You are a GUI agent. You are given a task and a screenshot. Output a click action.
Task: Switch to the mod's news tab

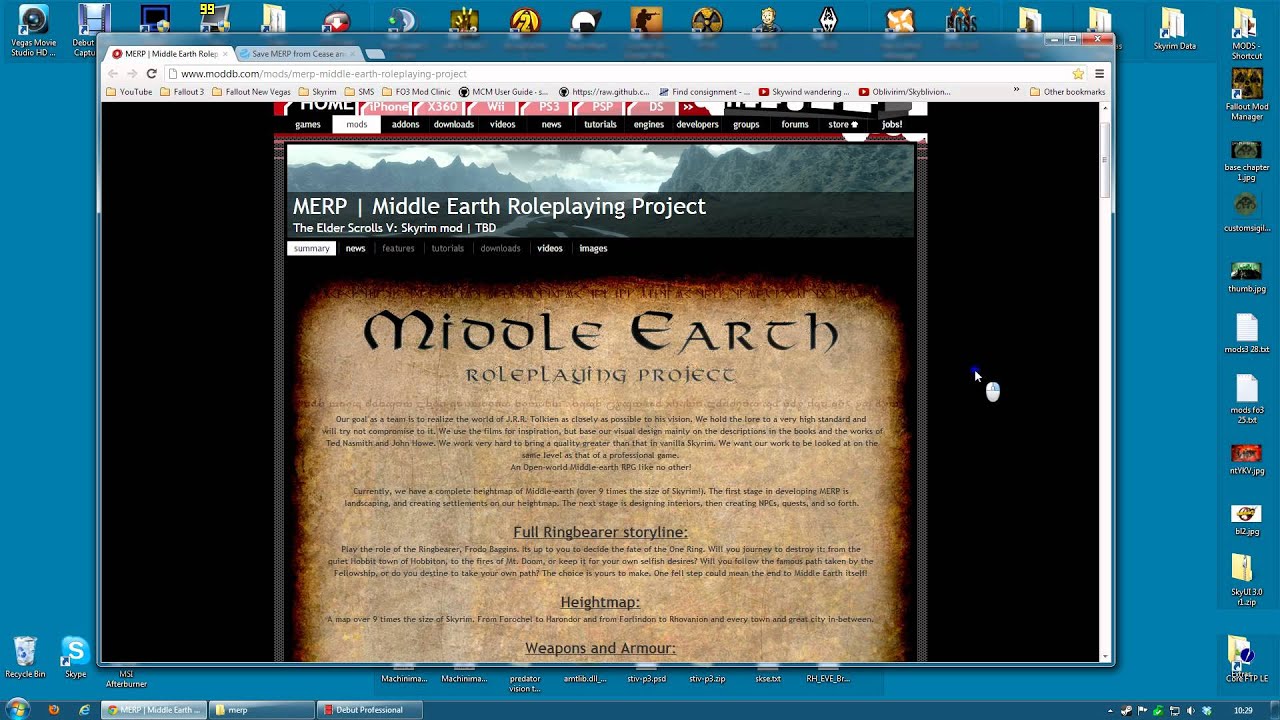(x=355, y=248)
